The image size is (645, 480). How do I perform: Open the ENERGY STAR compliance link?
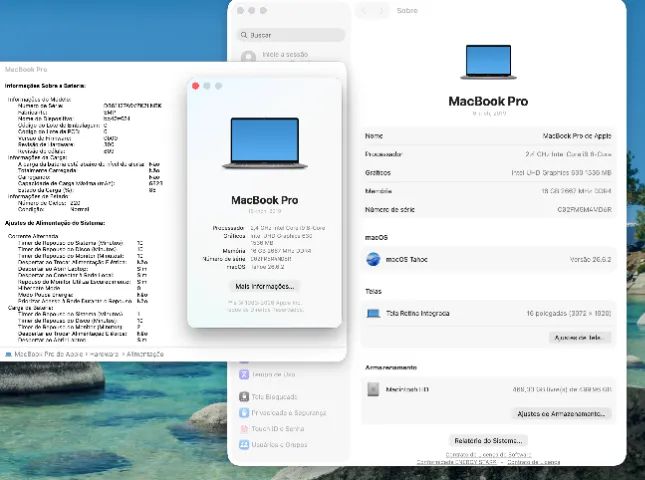click(x=457, y=462)
